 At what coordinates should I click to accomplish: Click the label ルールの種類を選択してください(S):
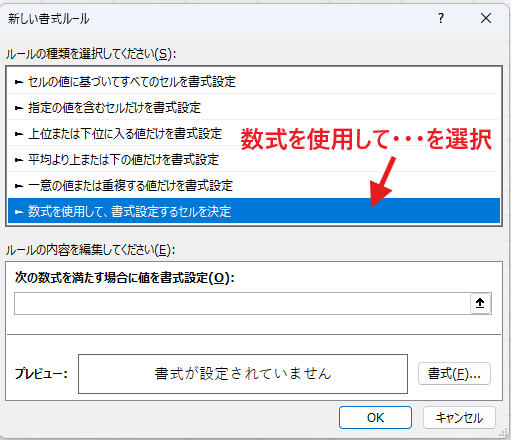pos(91,54)
